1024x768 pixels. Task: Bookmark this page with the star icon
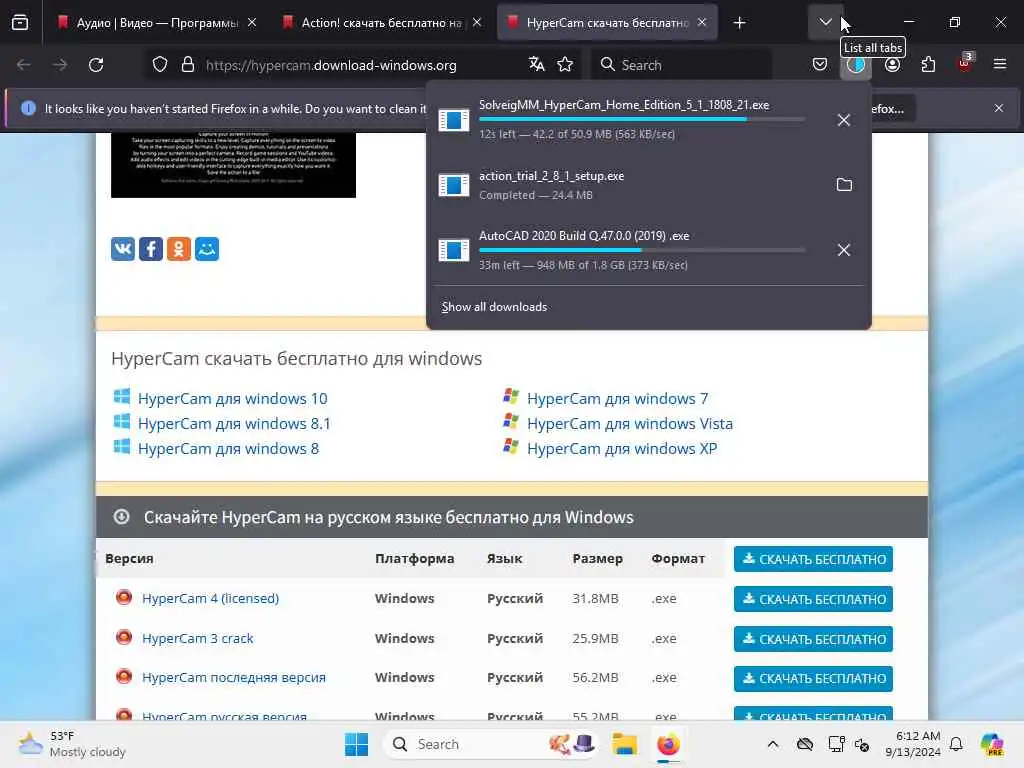(565, 64)
